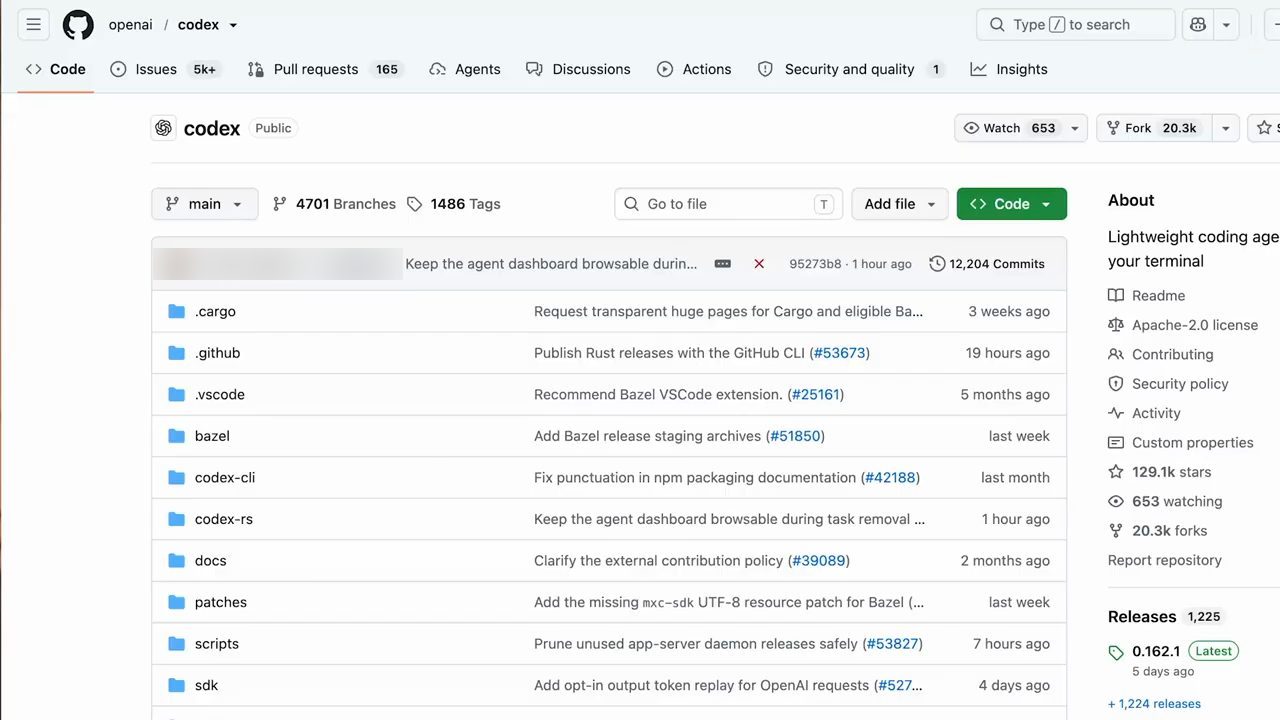The width and height of the screenshot is (1280, 720).
Task: Open the .cargo folder
Action: click(215, 311)
